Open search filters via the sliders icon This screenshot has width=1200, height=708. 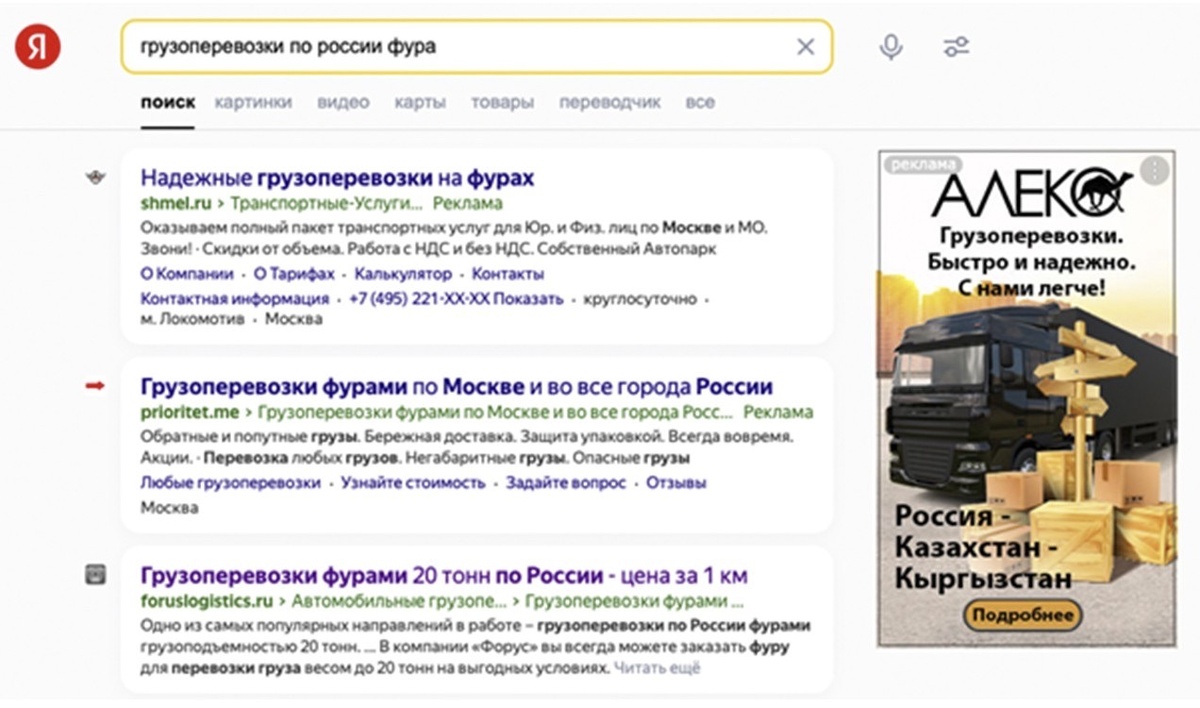pyautogui.click(x=955, y=46)
